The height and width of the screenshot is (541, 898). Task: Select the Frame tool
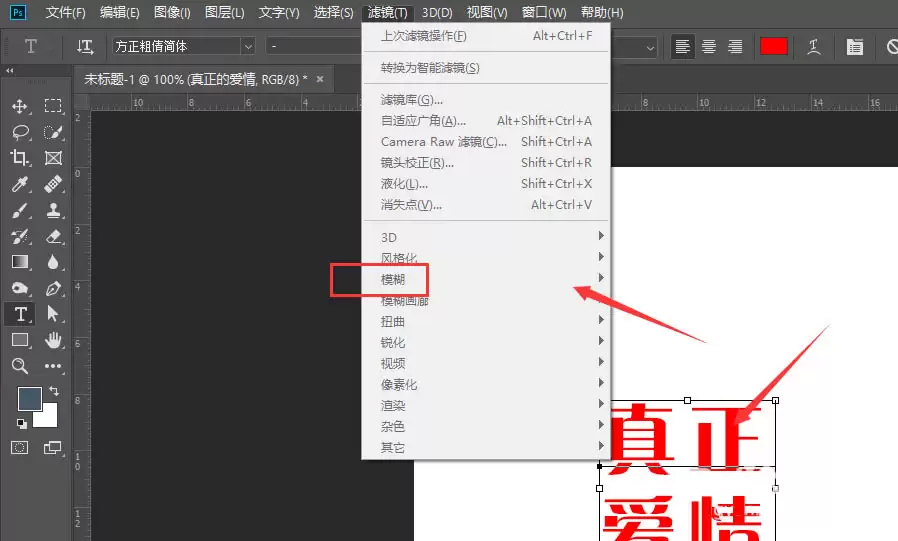[x=53, y=158]
